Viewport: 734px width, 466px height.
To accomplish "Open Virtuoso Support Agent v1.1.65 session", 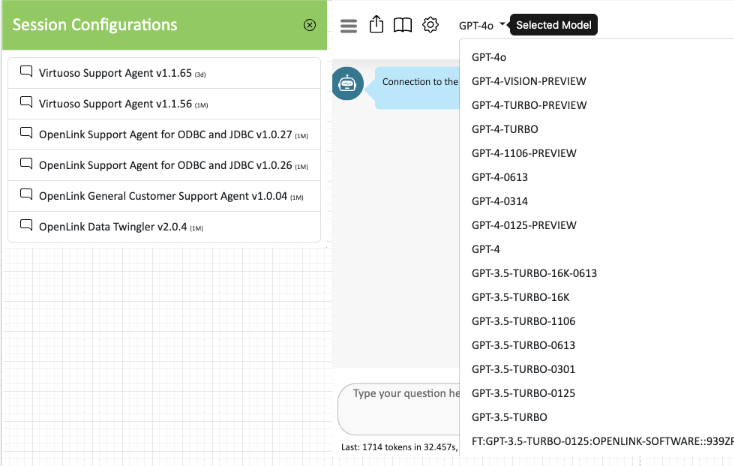I will click(x=164, y=73).
